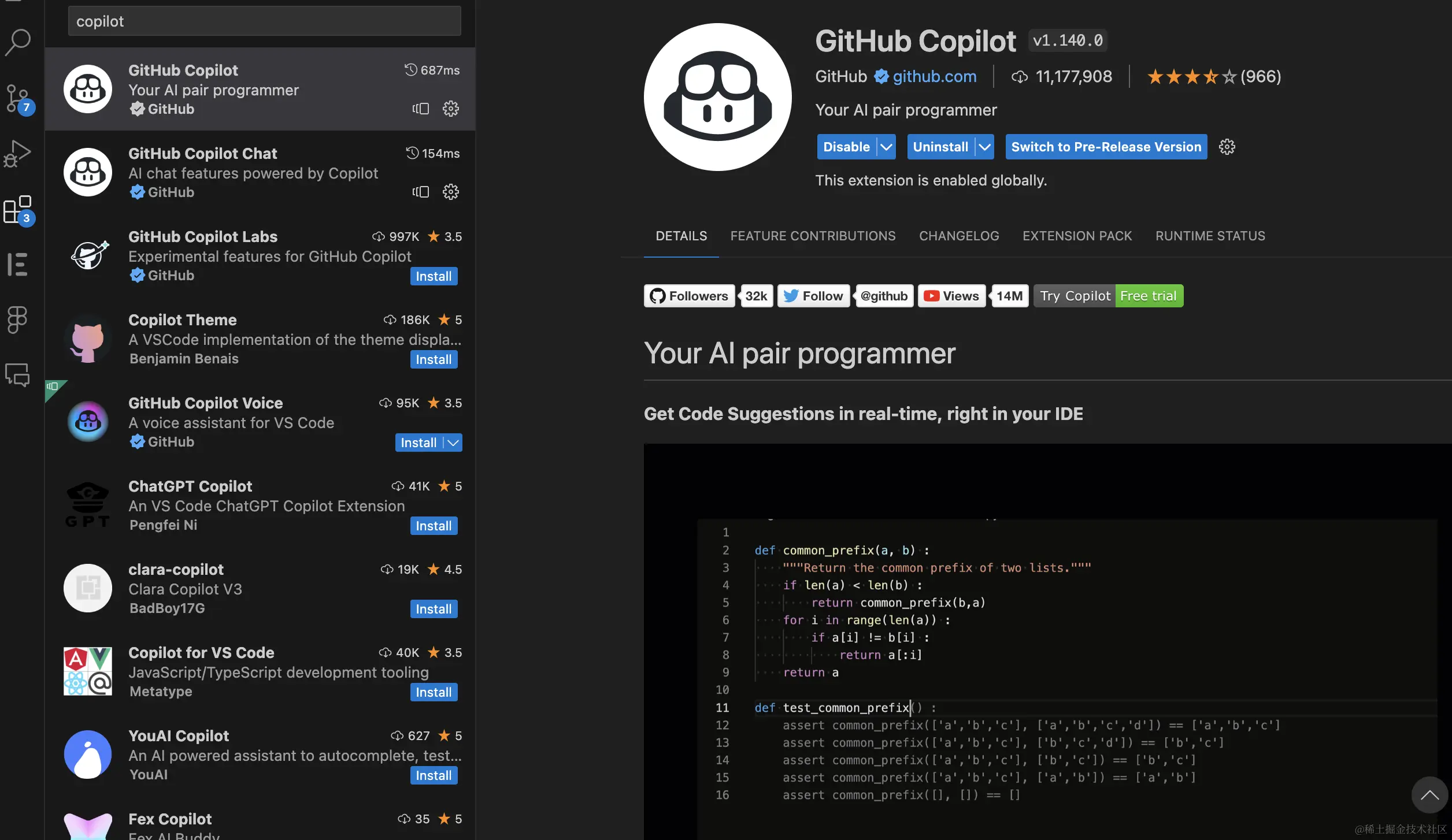
Task: Expand the Uninstall dropdown arrow
Action: click(x=984, y=147)
